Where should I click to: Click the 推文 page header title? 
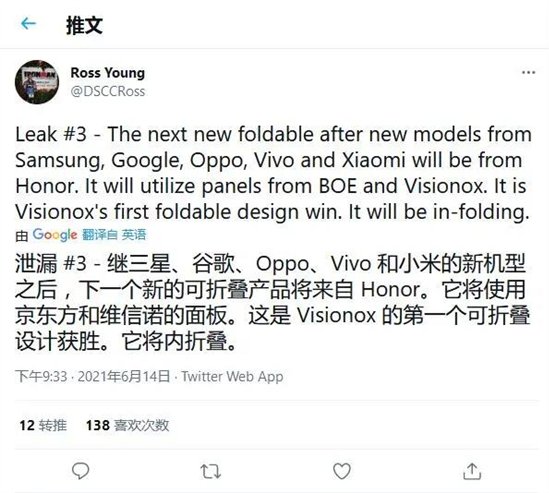[84, 25]
